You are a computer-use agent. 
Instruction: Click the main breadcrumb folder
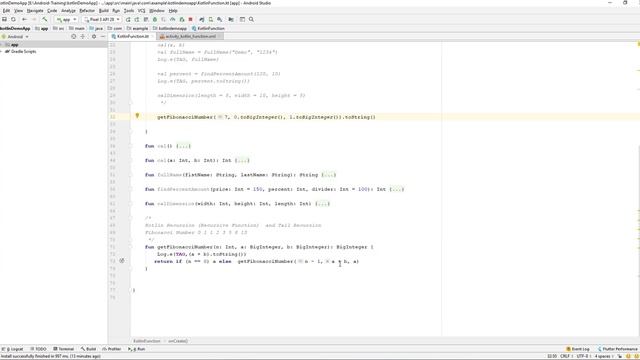coord(77,29)
